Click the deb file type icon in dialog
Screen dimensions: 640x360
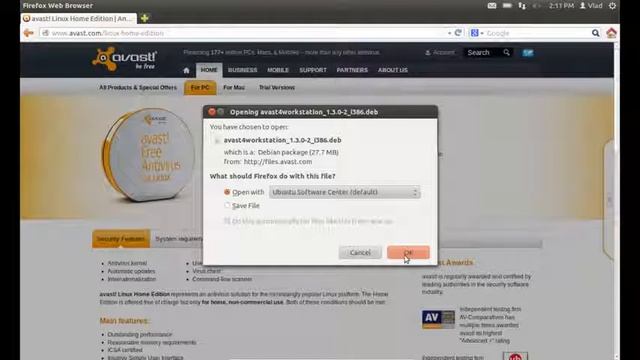click(x=217, y=140)
